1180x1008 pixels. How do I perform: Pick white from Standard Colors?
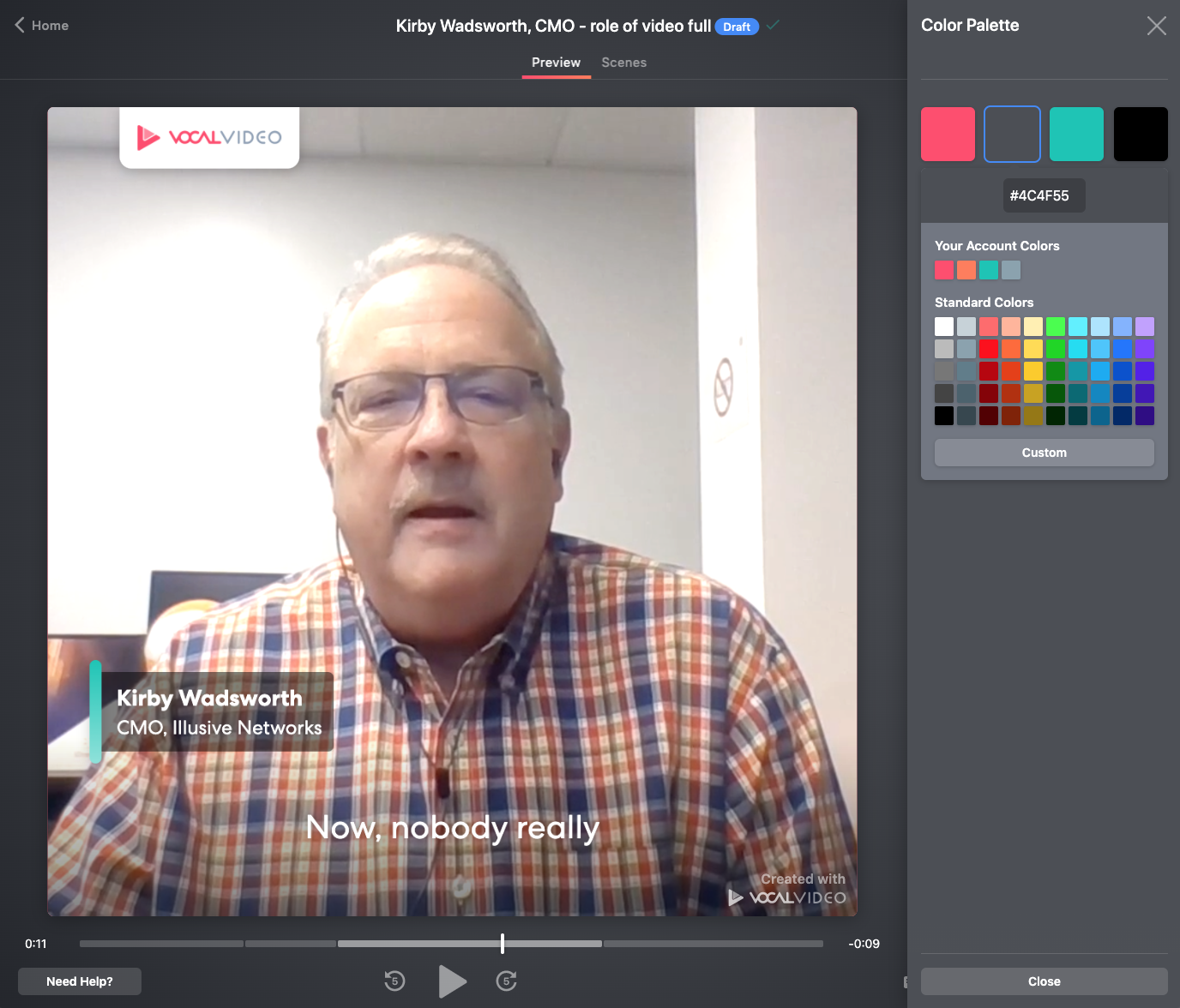tap(944, 327)
